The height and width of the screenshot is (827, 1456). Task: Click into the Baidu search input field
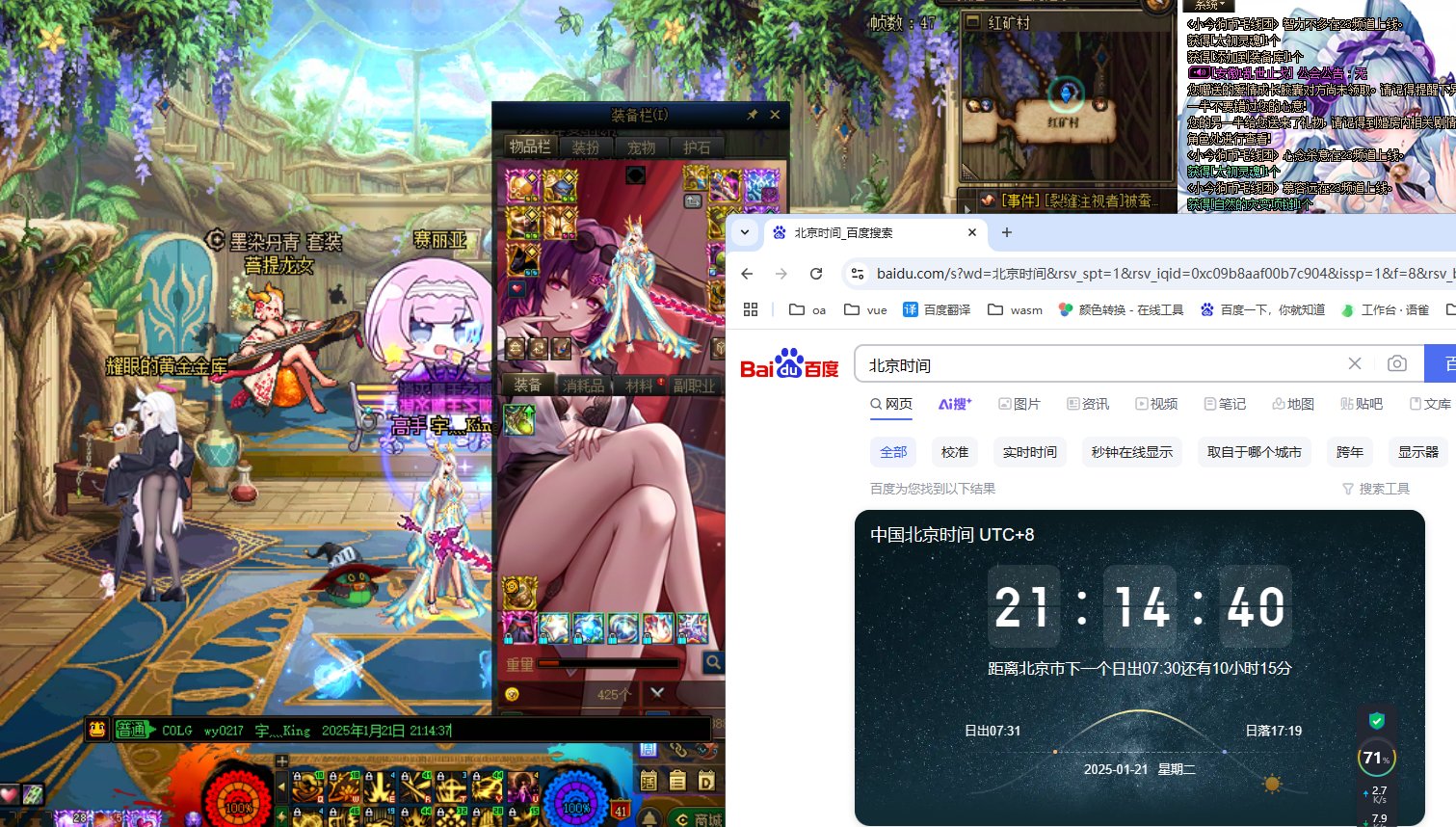1099,364
